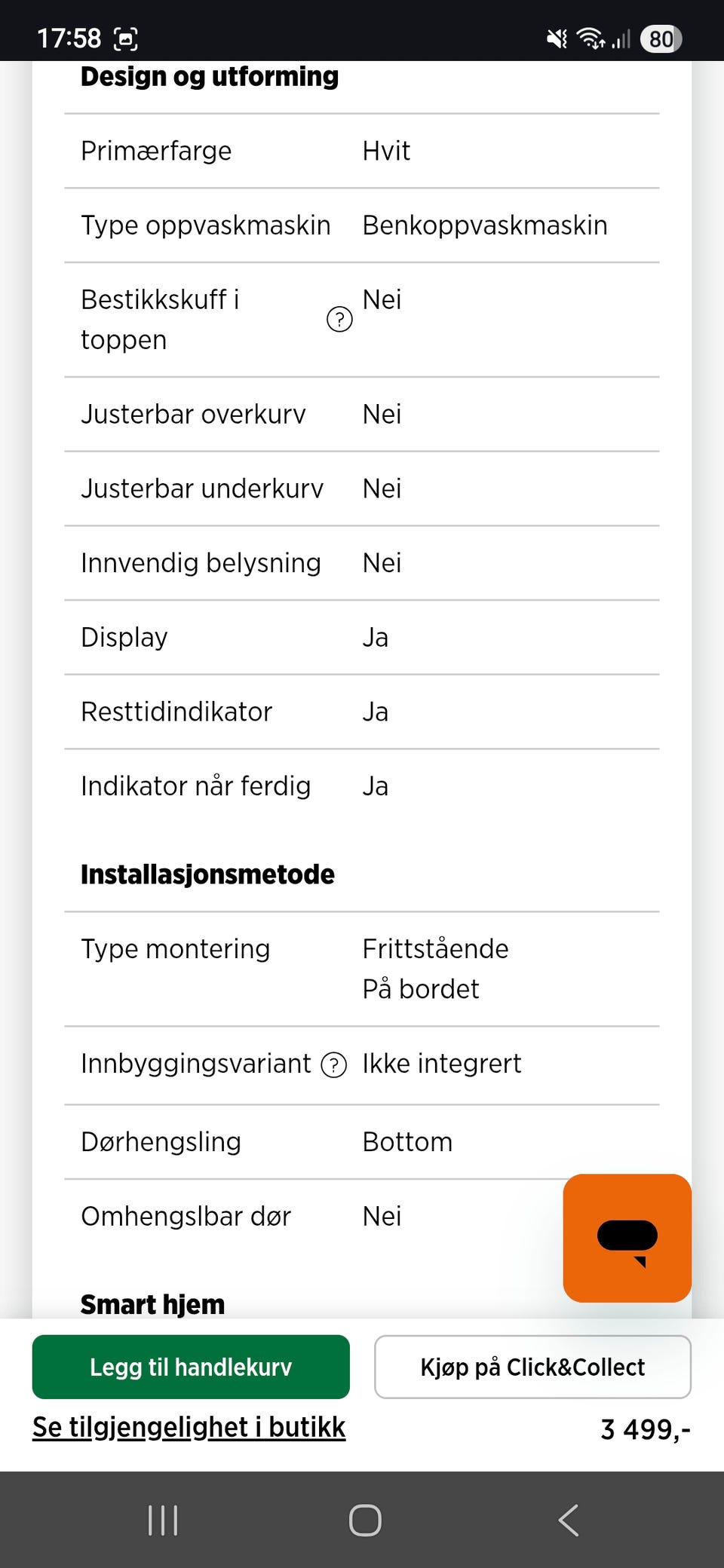724x1568 pixels.
Task: Open the orange chat bubble
Action: click(x=627, y=1237)
